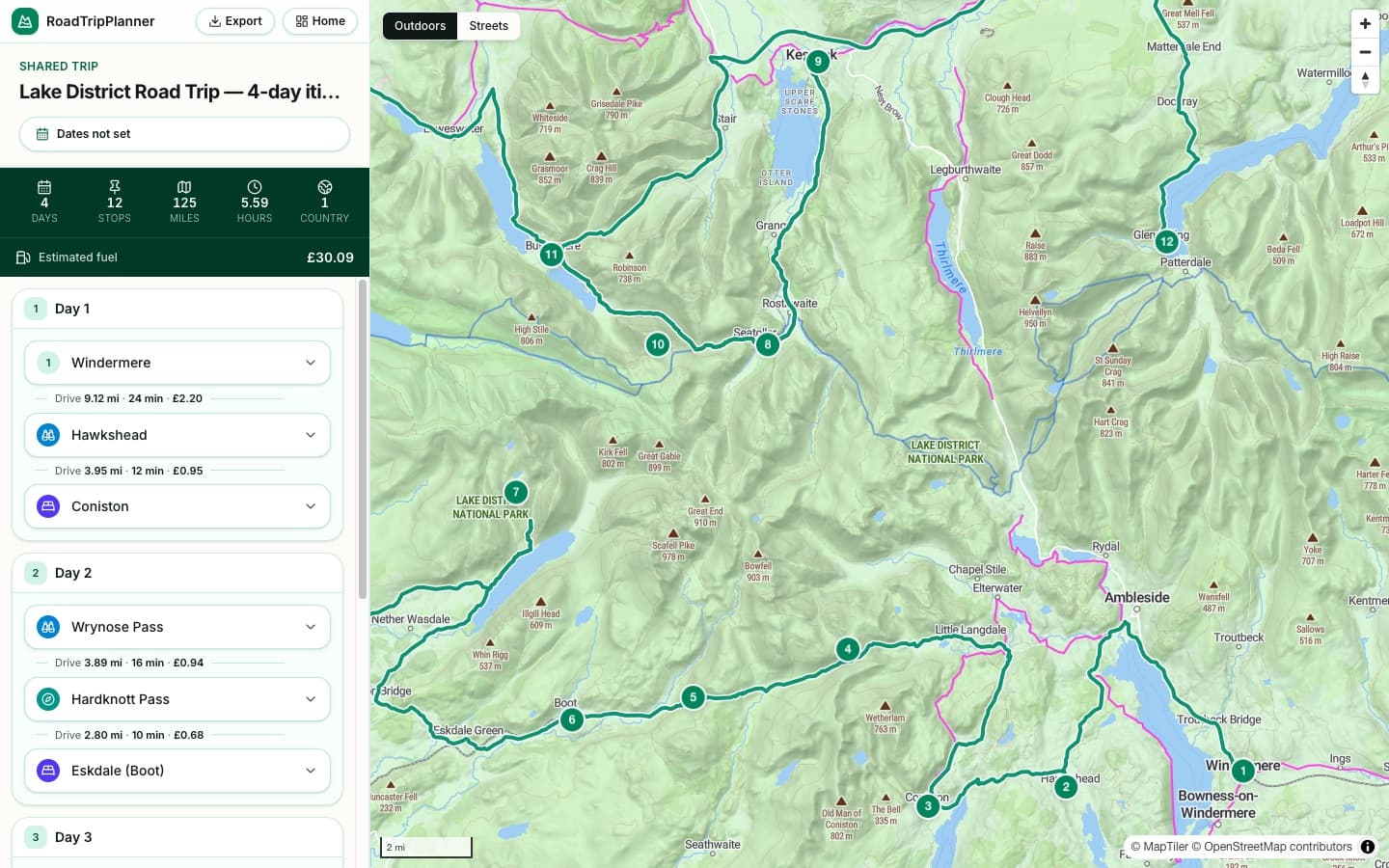Click map marker 12 at Glenridding

point(1167,242)
